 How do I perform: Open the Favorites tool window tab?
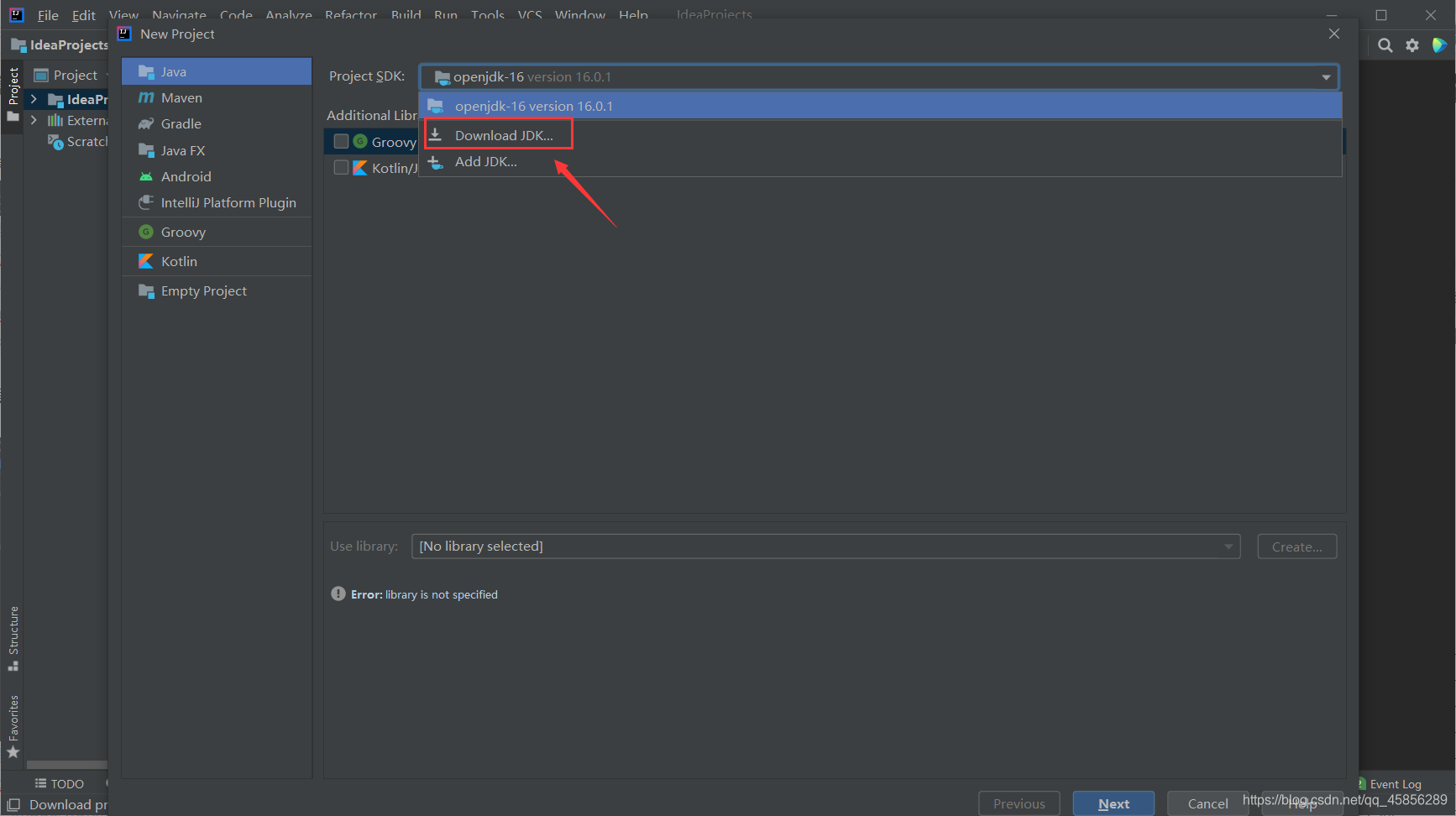13,726
